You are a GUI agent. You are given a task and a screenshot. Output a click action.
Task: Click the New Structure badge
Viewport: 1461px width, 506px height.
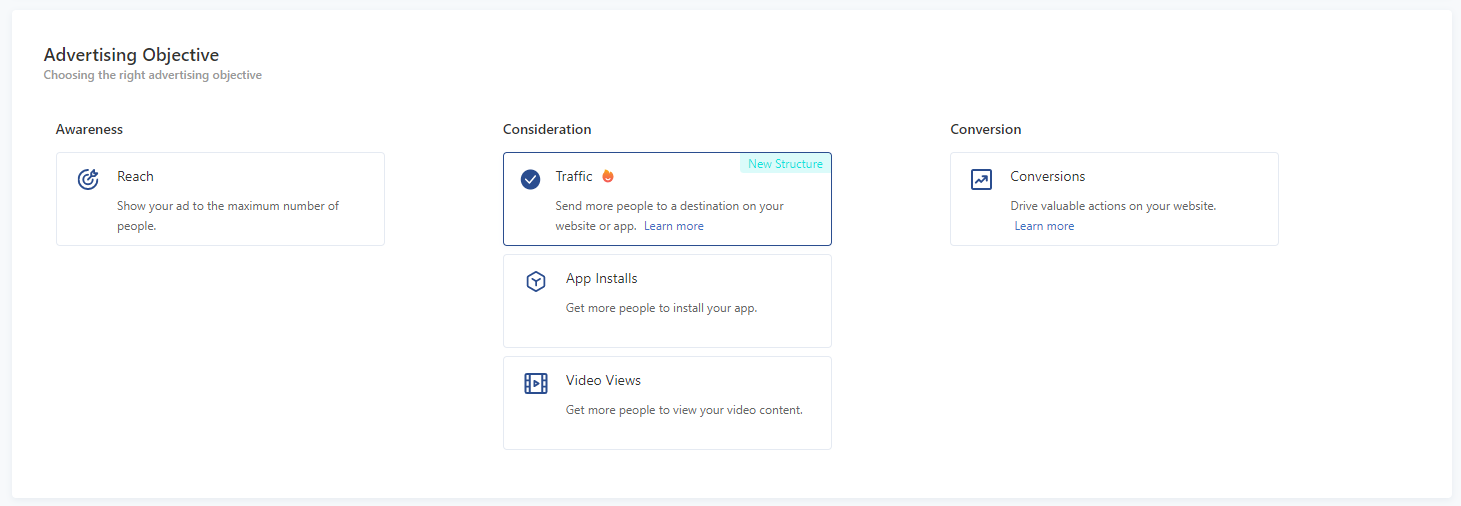[785, 164]
